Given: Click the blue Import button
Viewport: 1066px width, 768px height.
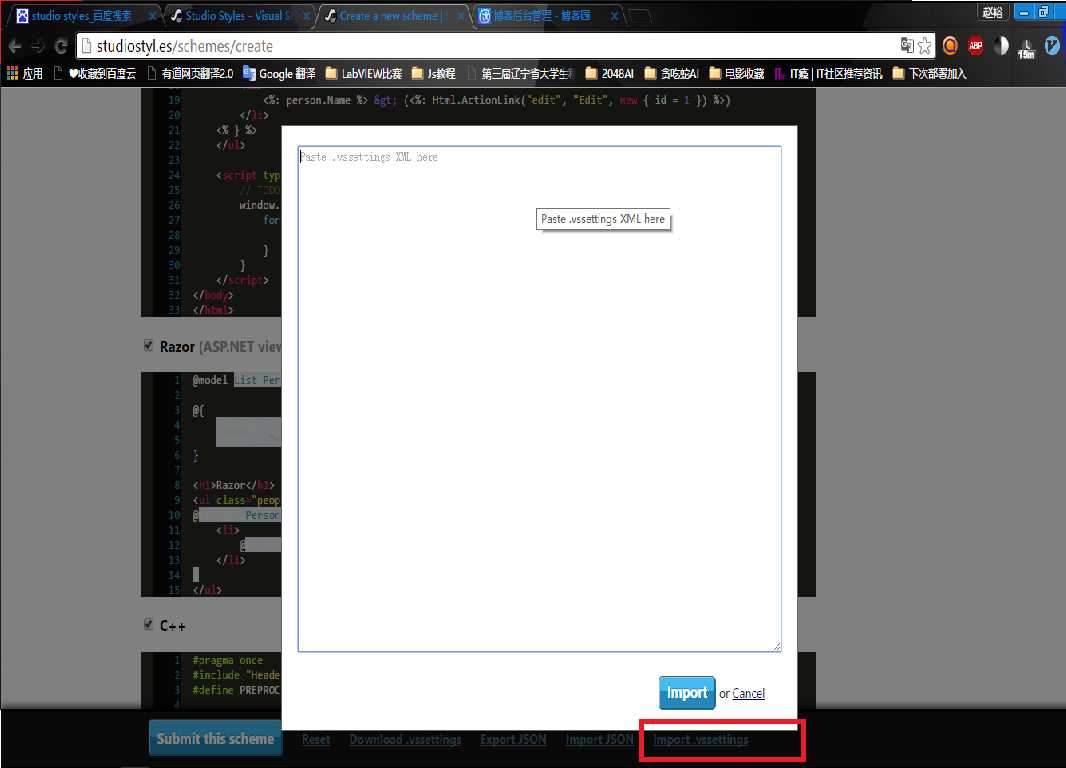Looking at the screenshot, I should click(687, 693).
